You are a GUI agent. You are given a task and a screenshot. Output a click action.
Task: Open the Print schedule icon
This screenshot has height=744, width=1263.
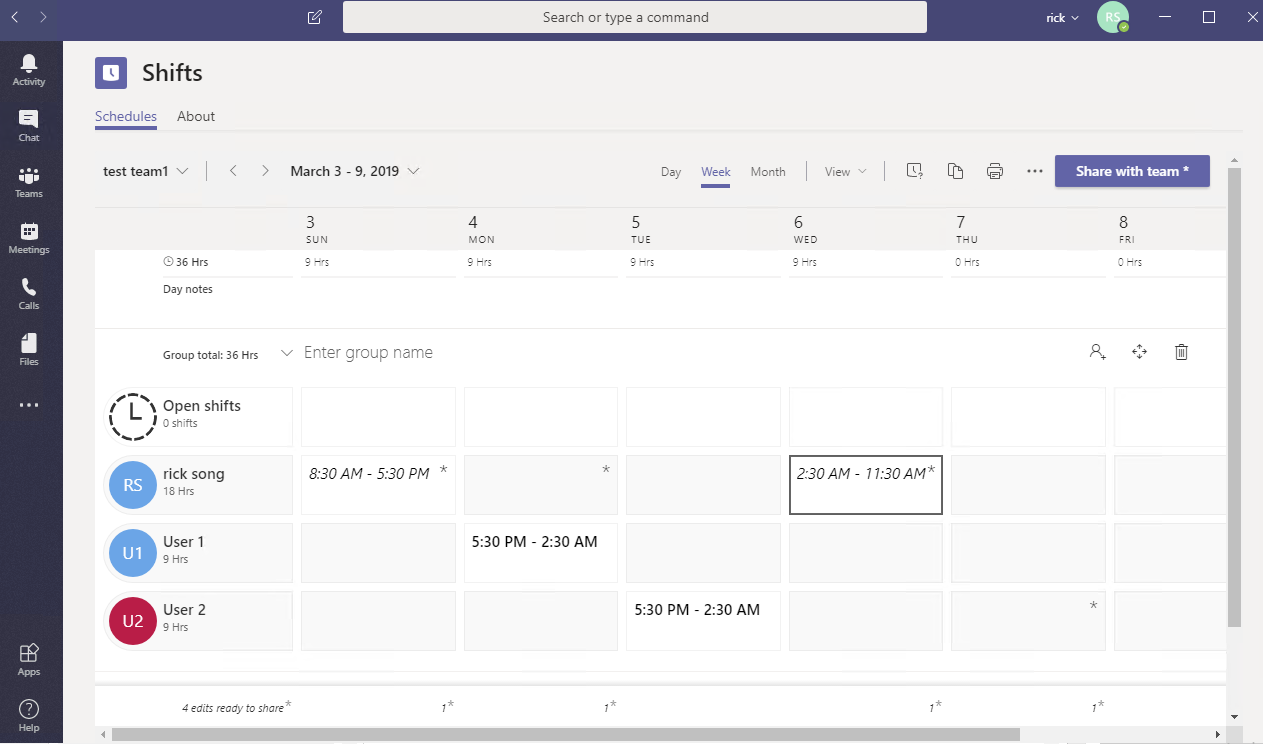995,171
